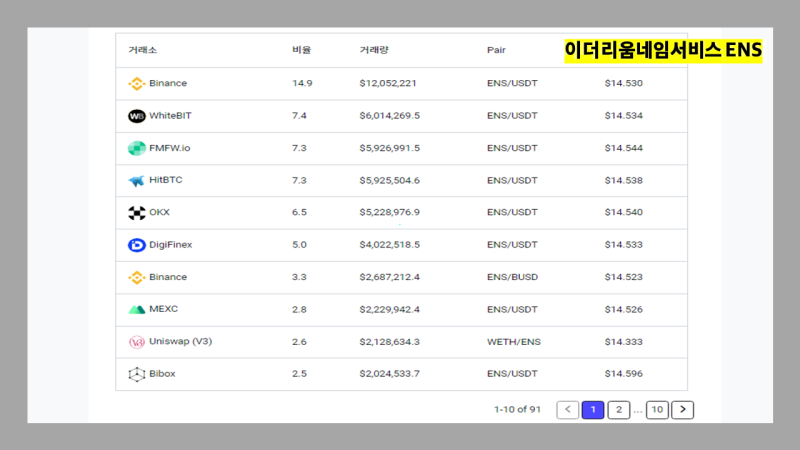Click the Uniswap (V3) logo
800x450 pixels.
(x=137, y=342)
